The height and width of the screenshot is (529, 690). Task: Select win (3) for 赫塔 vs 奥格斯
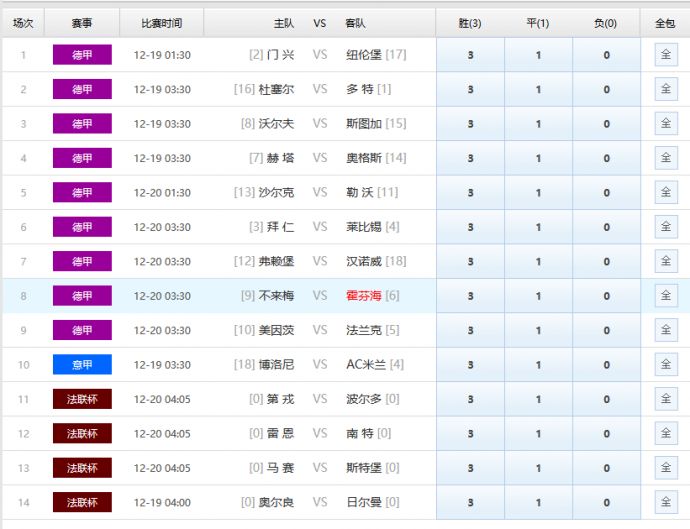470,158
